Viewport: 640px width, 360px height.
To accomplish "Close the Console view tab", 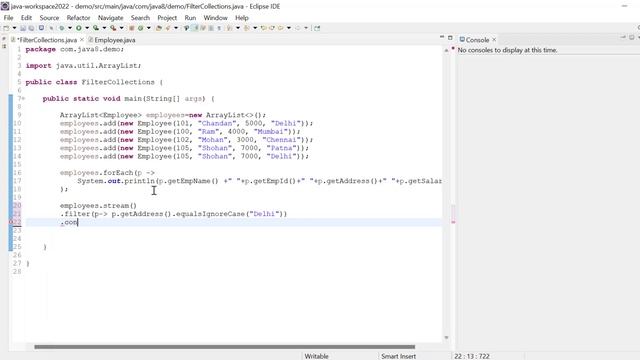I will 494,40.
